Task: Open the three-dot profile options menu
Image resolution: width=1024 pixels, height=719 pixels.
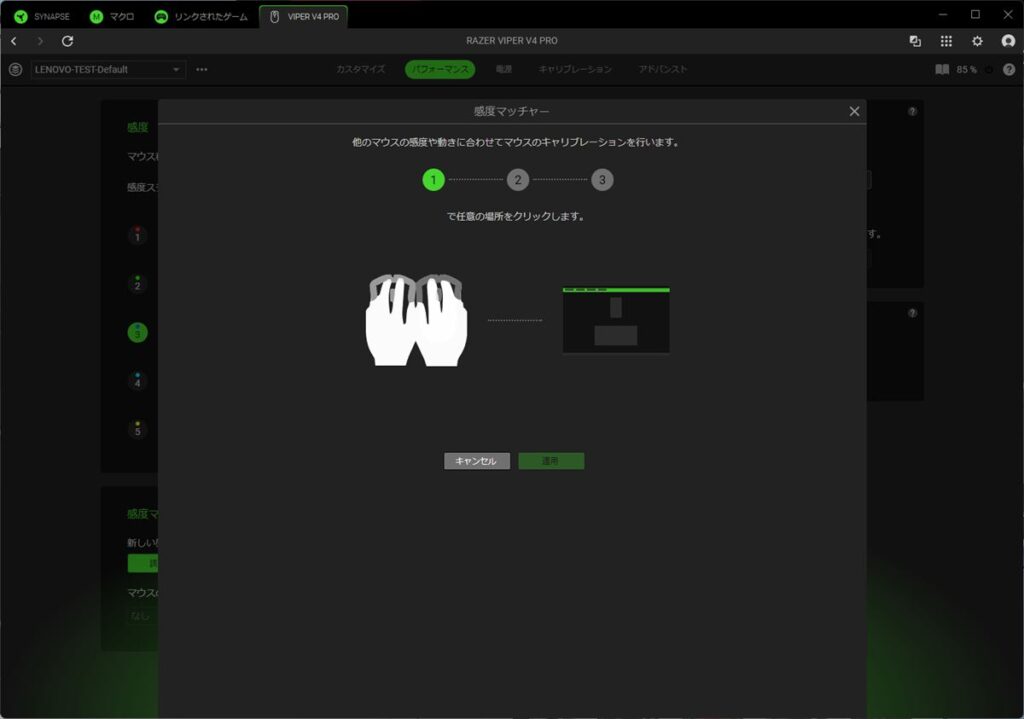Action: click(202, 70)
